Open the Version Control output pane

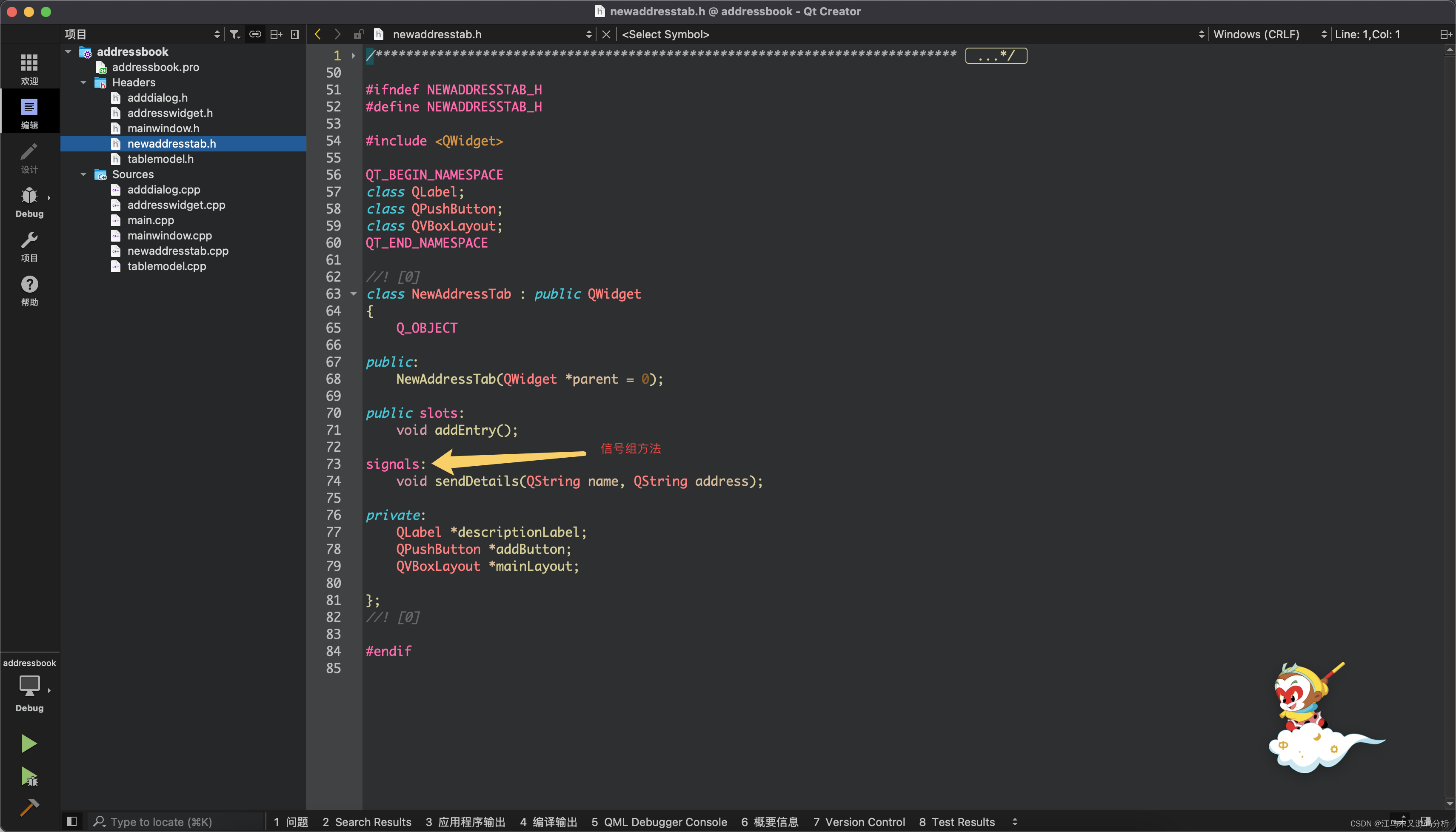click(859, 822)
